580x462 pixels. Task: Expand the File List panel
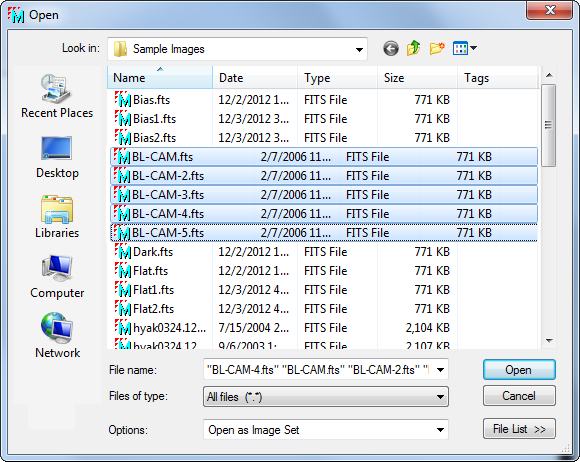click(519, 429)
